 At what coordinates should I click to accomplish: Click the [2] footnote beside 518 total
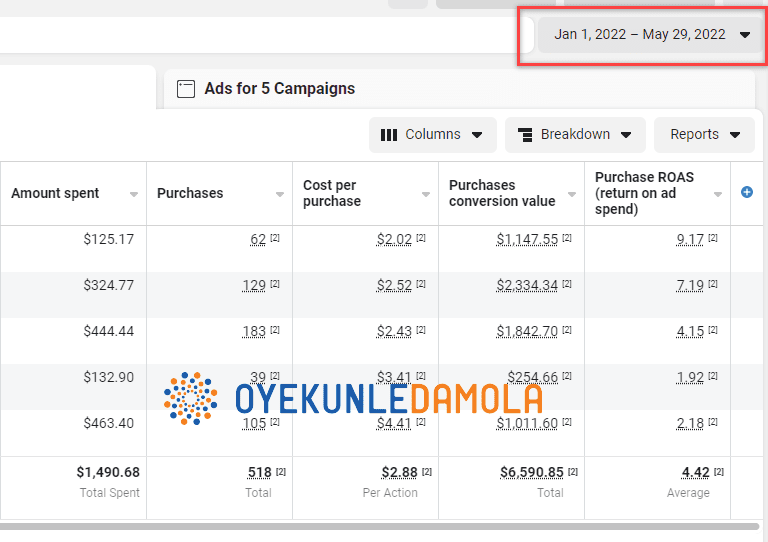281,472
